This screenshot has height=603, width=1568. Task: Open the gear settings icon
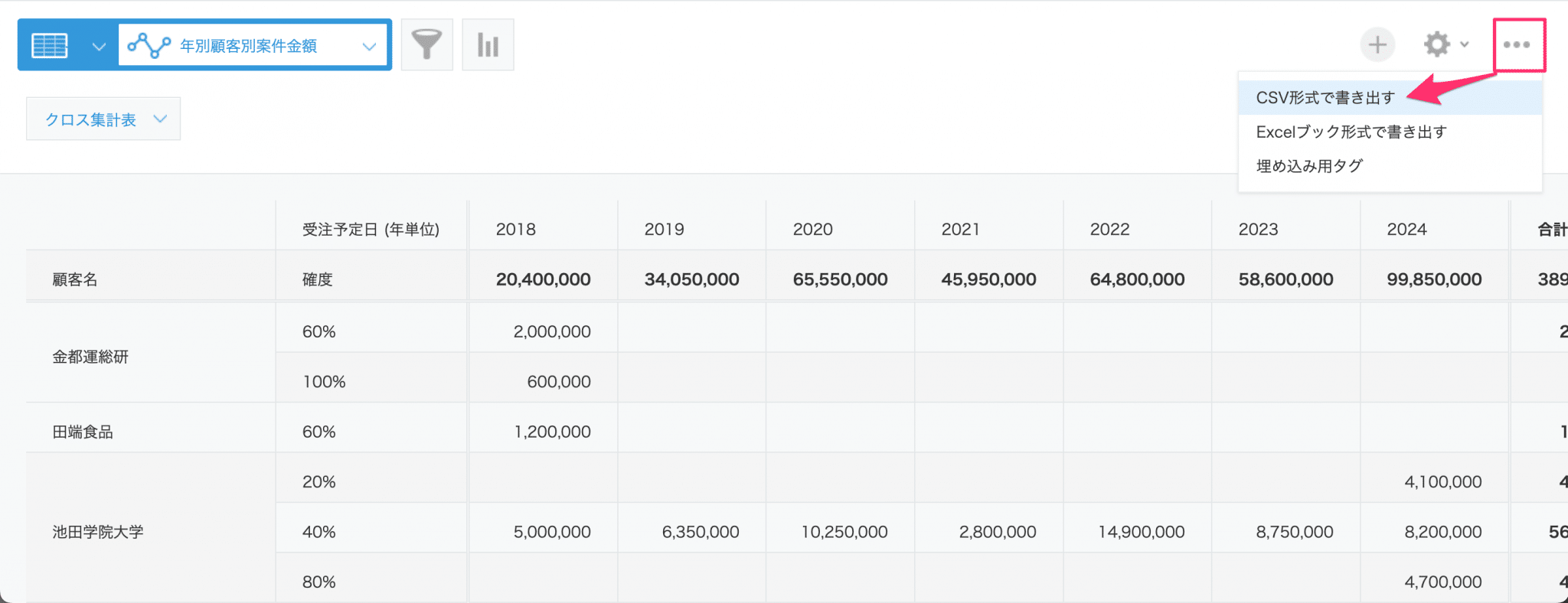(x=1436, y=44)
